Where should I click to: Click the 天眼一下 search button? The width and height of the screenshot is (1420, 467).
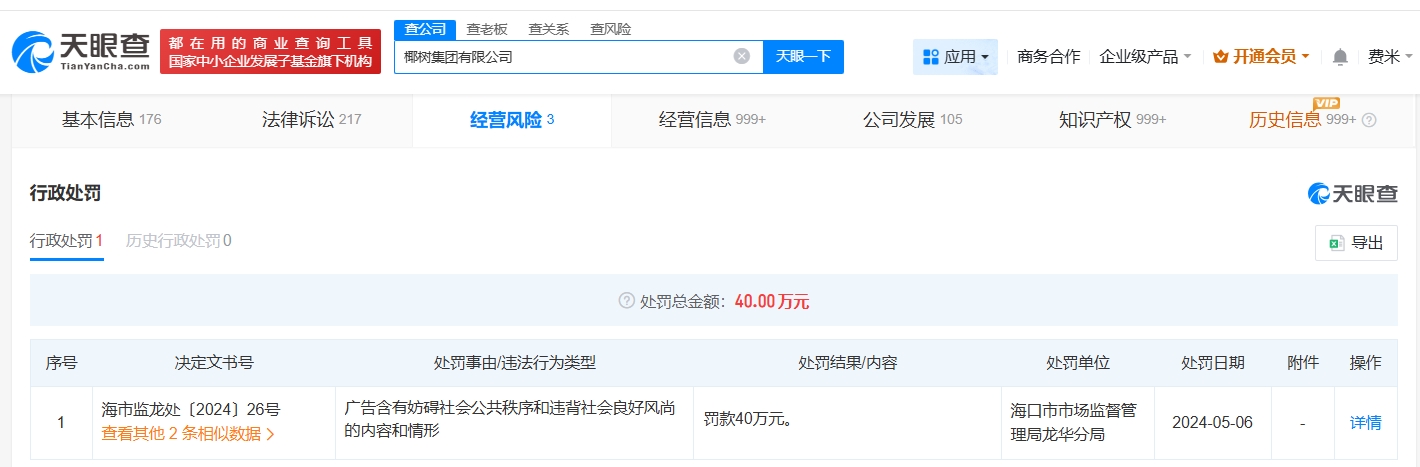click(803, 56)
